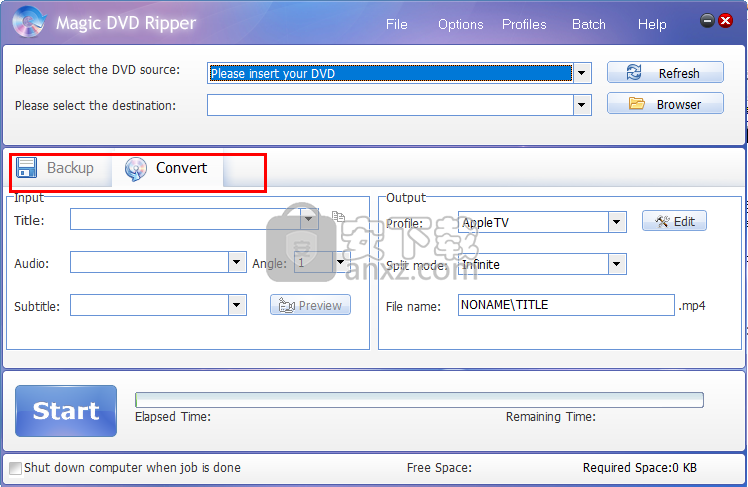The image size is (748, 487).
Task: Open the Options menu
Action: coord(461,24)
